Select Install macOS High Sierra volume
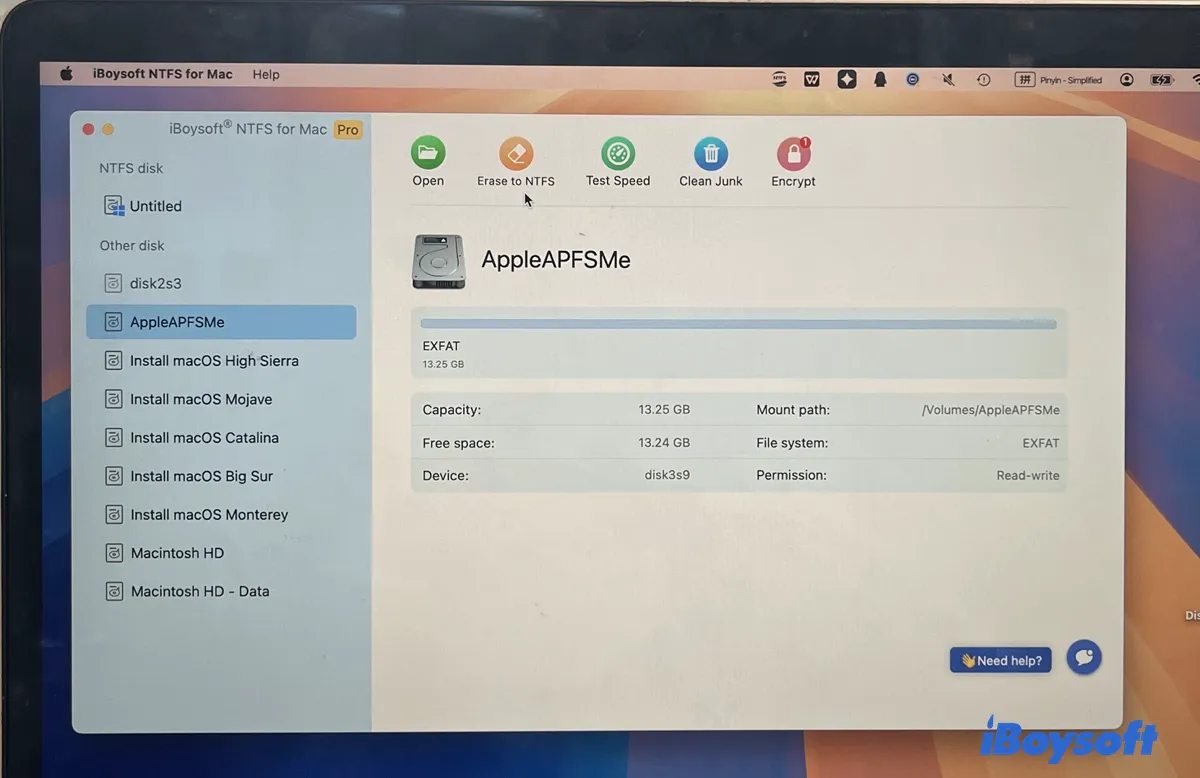 pyautogui.click(x=202, y=361)
